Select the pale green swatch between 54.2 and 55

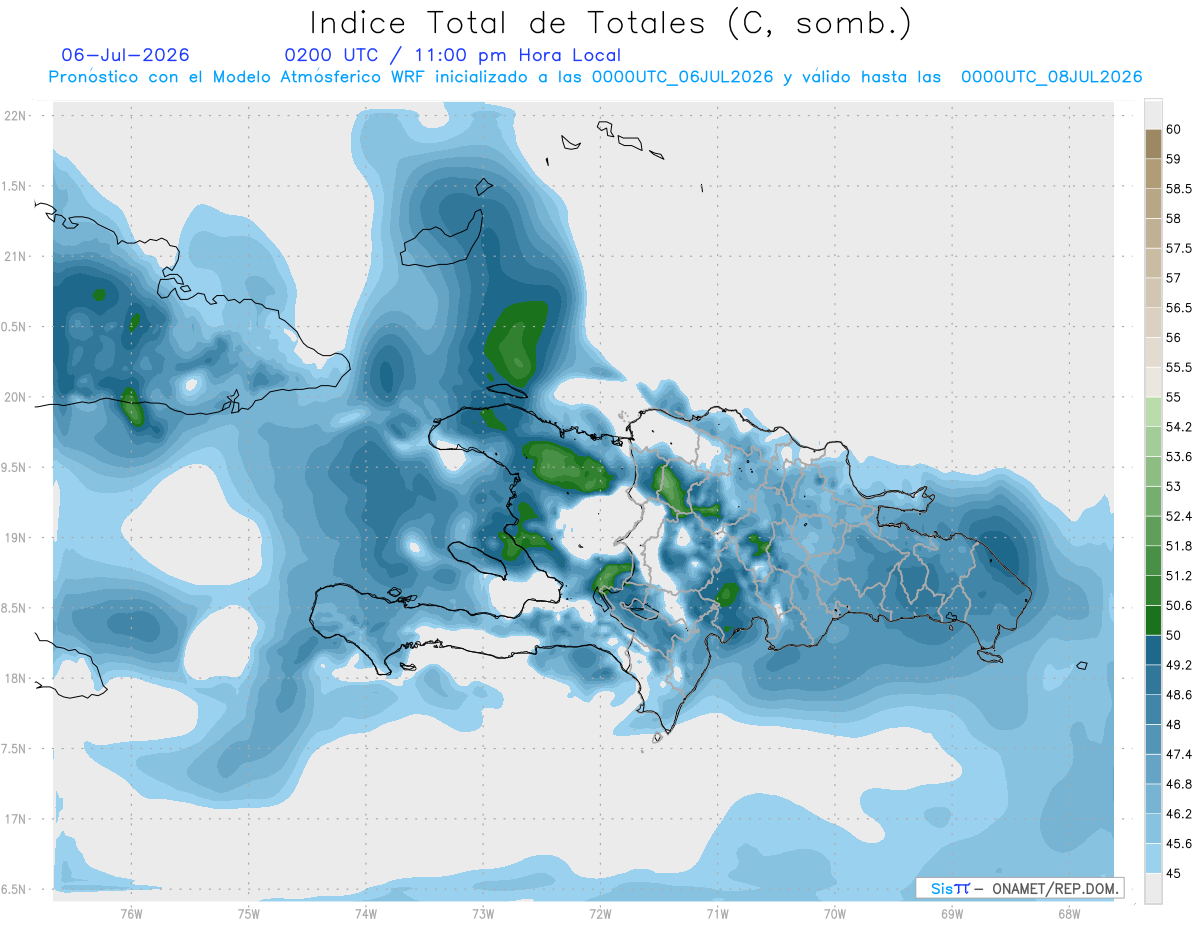click(1153, 412)
